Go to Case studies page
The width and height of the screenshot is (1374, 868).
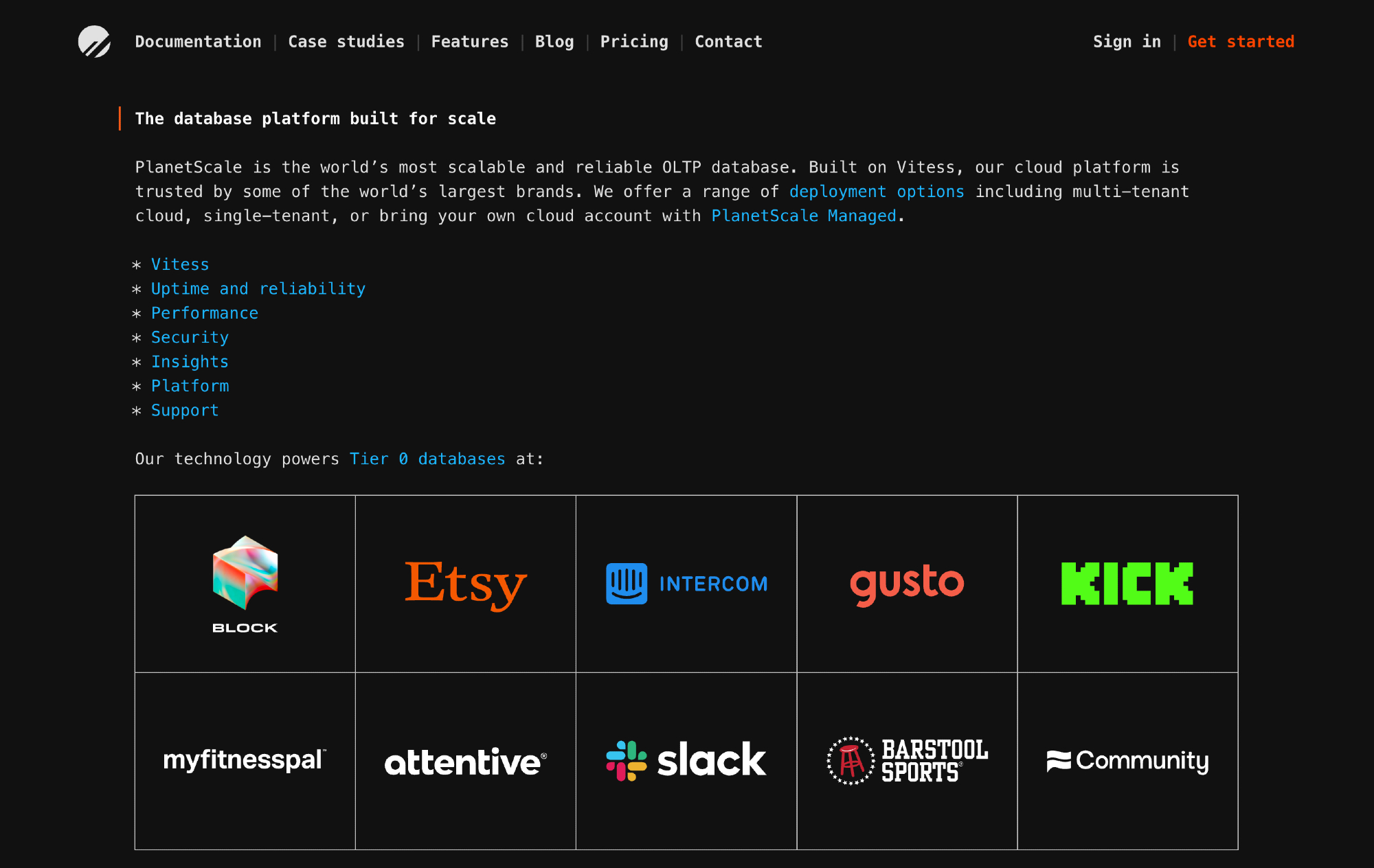coord(346,42)
